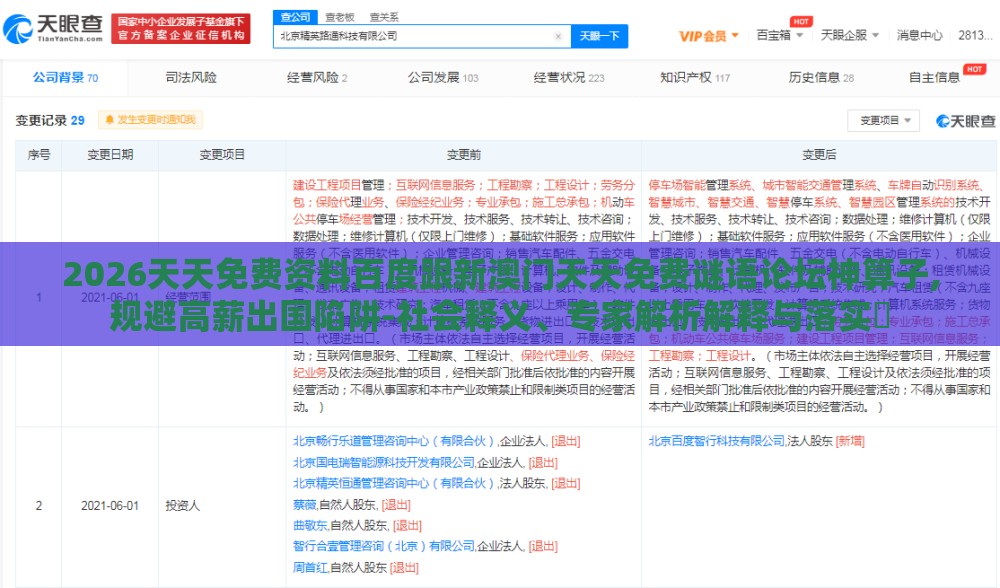1000x588 pixels.
Task: Click the 变更后 column header
Action: pos(819,155)
